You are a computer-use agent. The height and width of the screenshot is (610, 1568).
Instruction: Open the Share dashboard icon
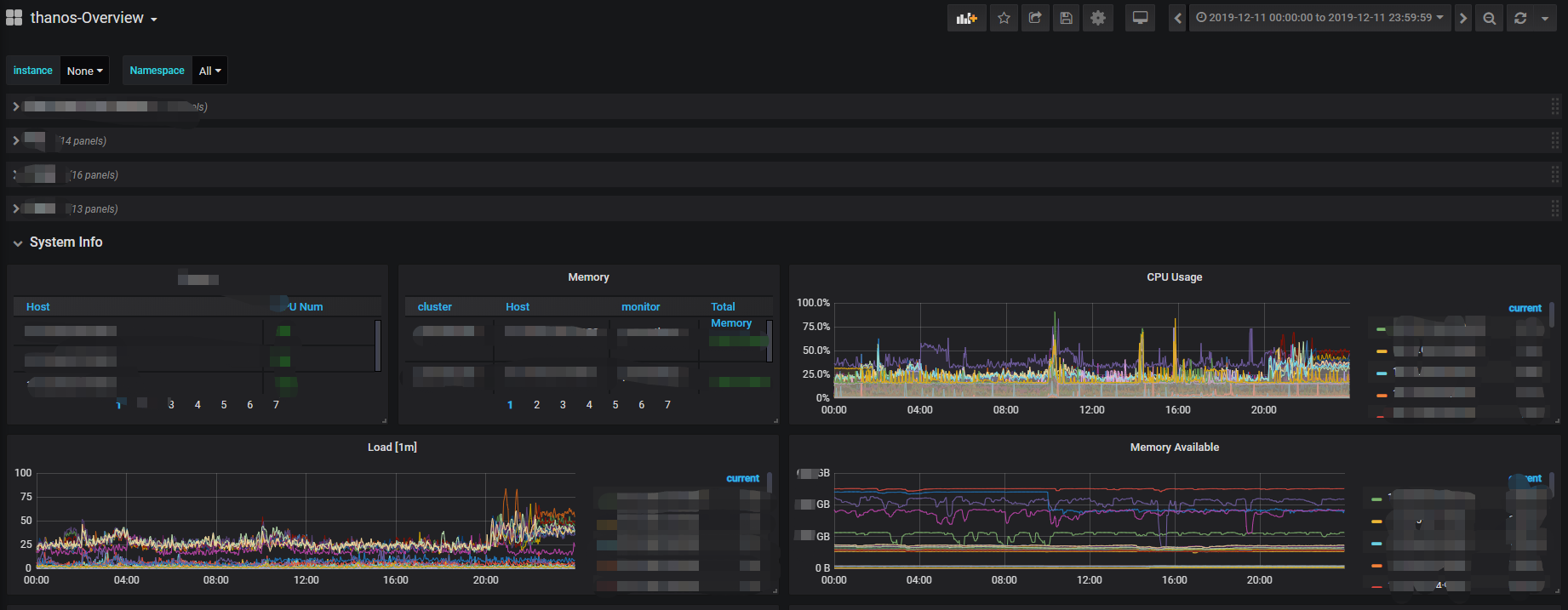[x=1035, y=18]
